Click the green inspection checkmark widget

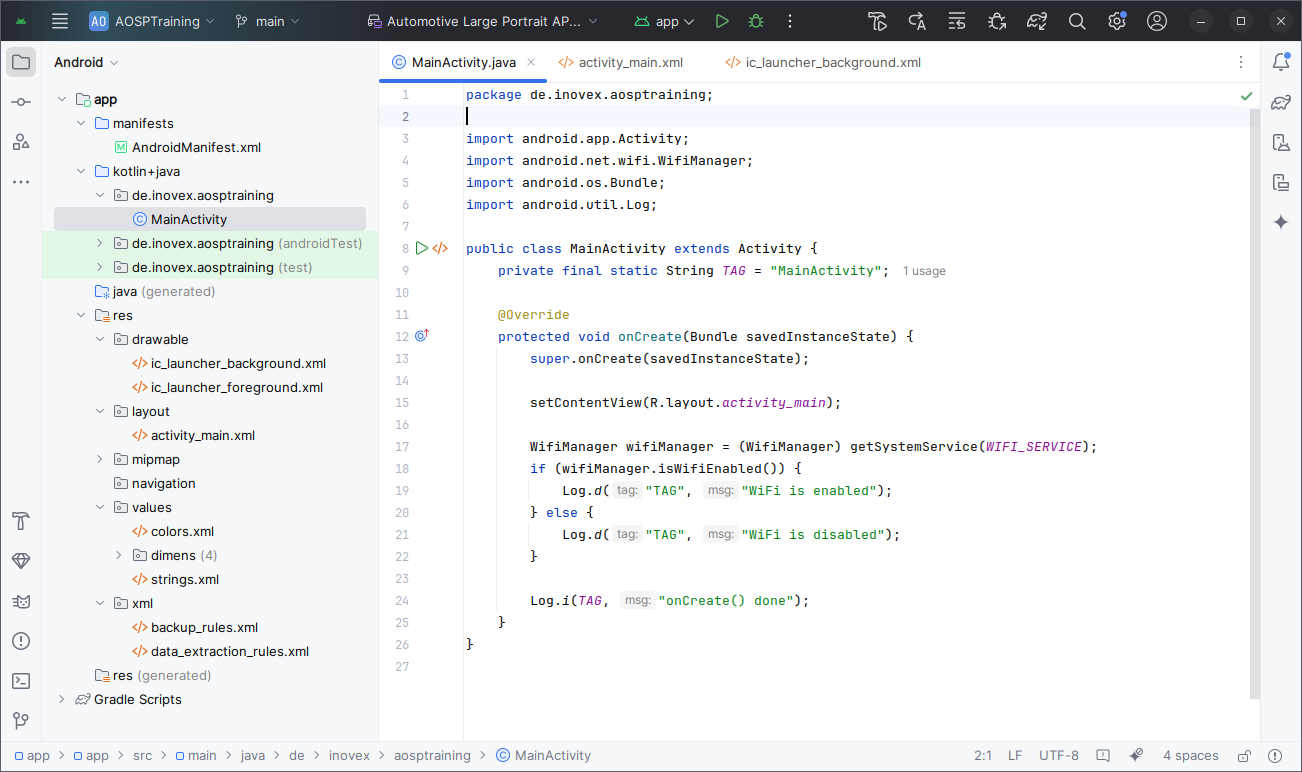click(x=1246, y=96)
